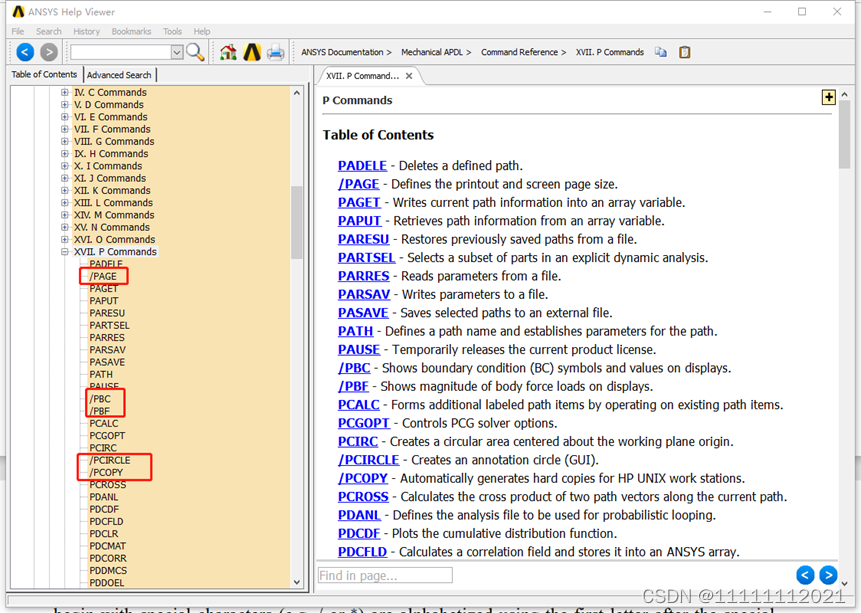Screen dimensions: 861x613
Task: Click the ANSYS logo toolbar icon
Action: (x=252, y=52)
